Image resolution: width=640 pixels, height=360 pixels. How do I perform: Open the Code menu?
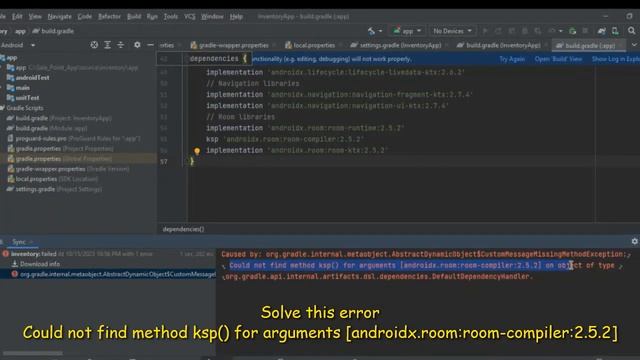84,17
